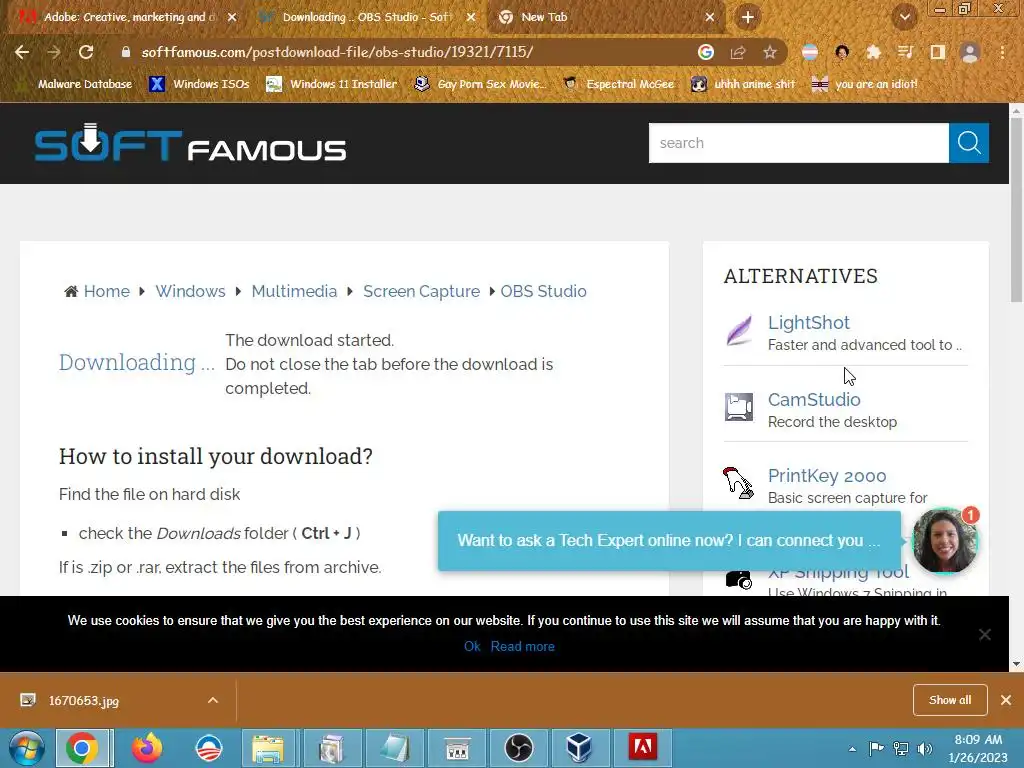Open OBS Studio from the taskbar
The width and height of the screenshot is (1024, 768).
click(519, 748)
